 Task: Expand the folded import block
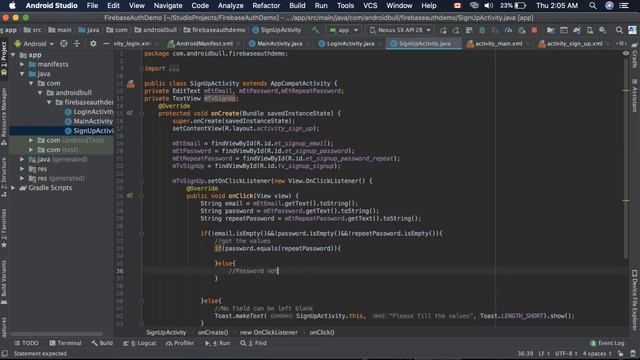coord(174,69)
